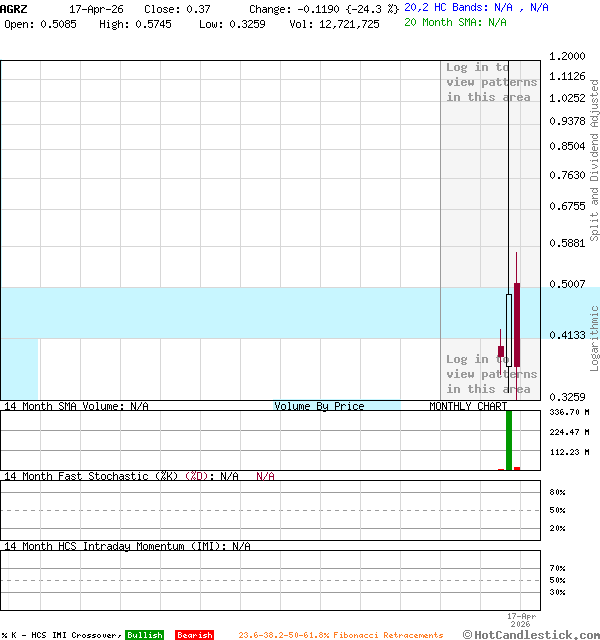Viewport: 600px width, 640px height.
Task: Click the MONTHLY CHART label
Action: [x=468, y=406]
